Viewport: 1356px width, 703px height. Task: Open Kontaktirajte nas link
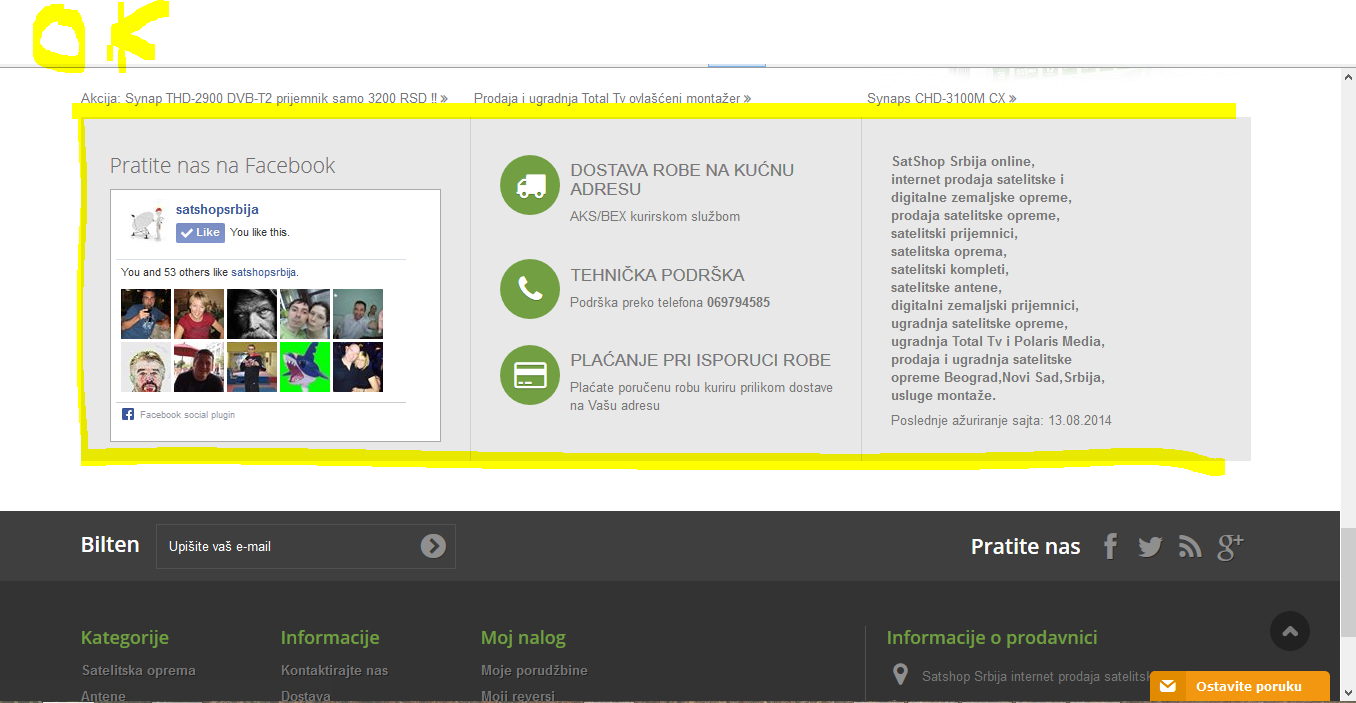coord(334,670)
